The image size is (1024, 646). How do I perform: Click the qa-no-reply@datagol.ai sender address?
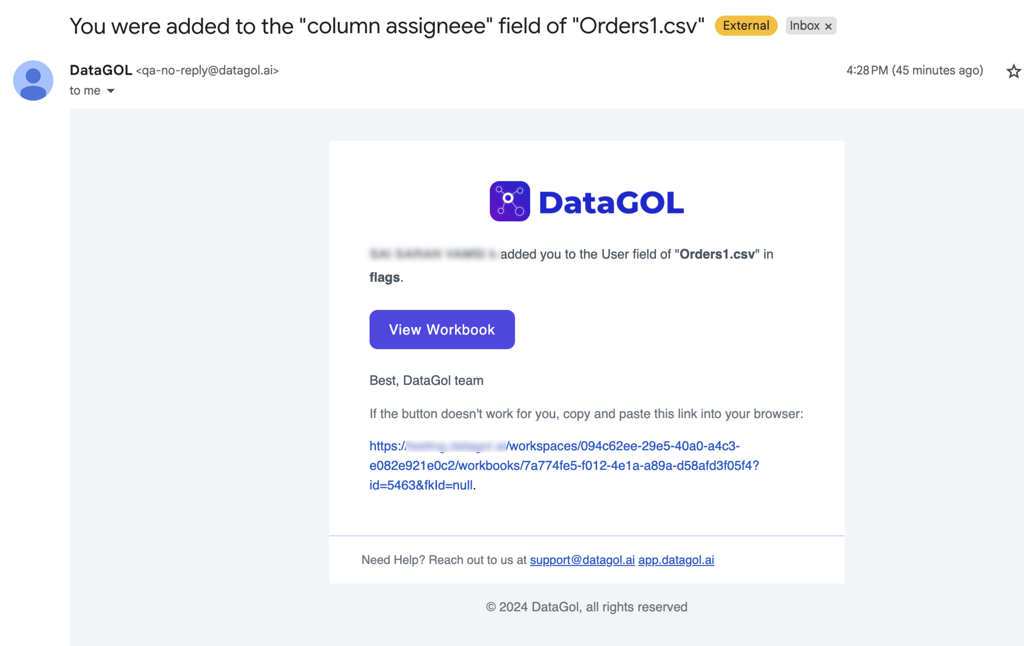coord(208,71)
